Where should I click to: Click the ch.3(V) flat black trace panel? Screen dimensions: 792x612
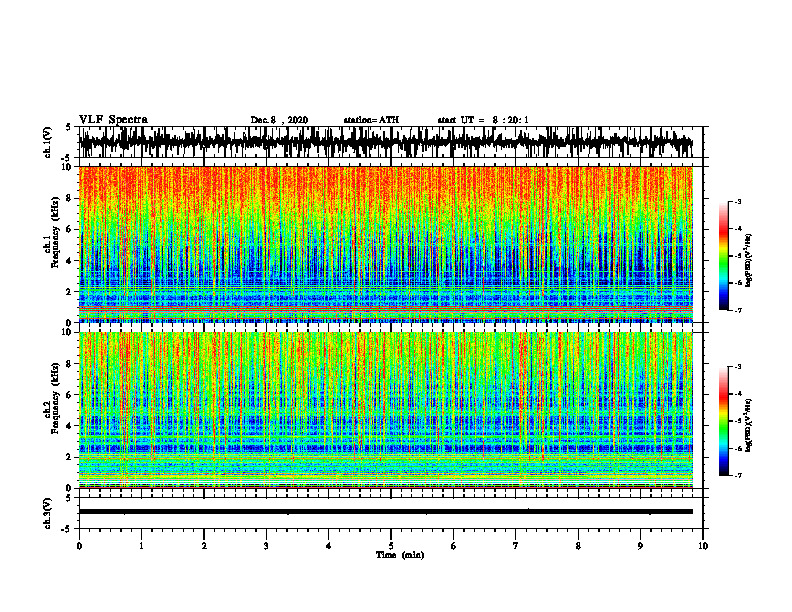pyautogui.click(x=393, y=513)
